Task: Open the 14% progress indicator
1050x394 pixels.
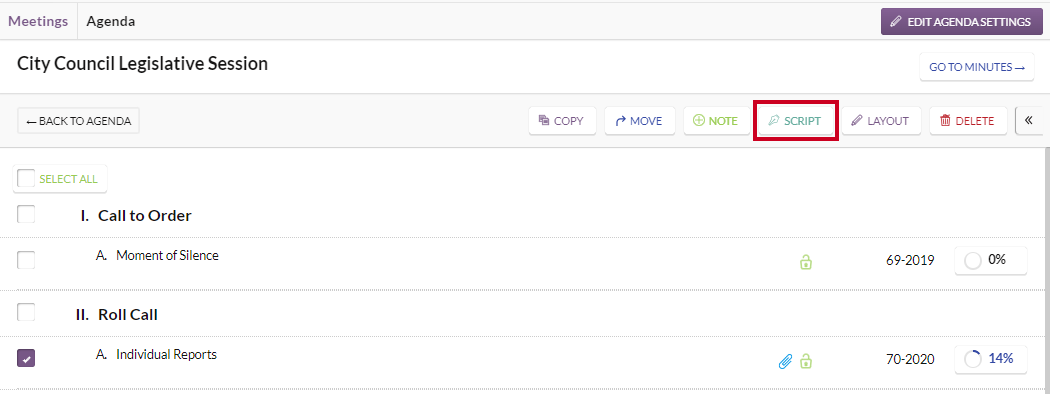Action: [x=990, y=358]
